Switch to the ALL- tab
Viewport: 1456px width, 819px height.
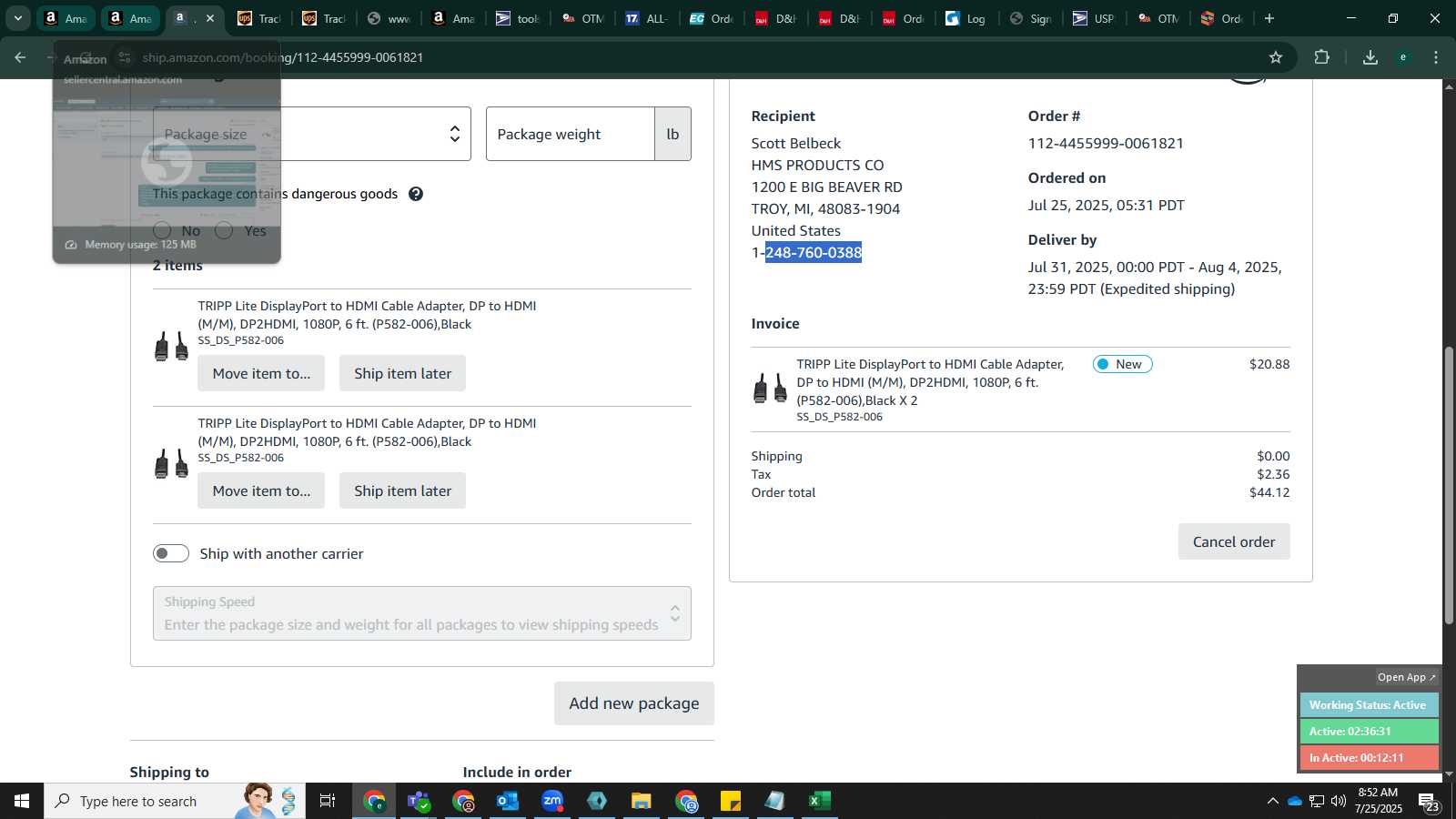(x=646, y=18)
